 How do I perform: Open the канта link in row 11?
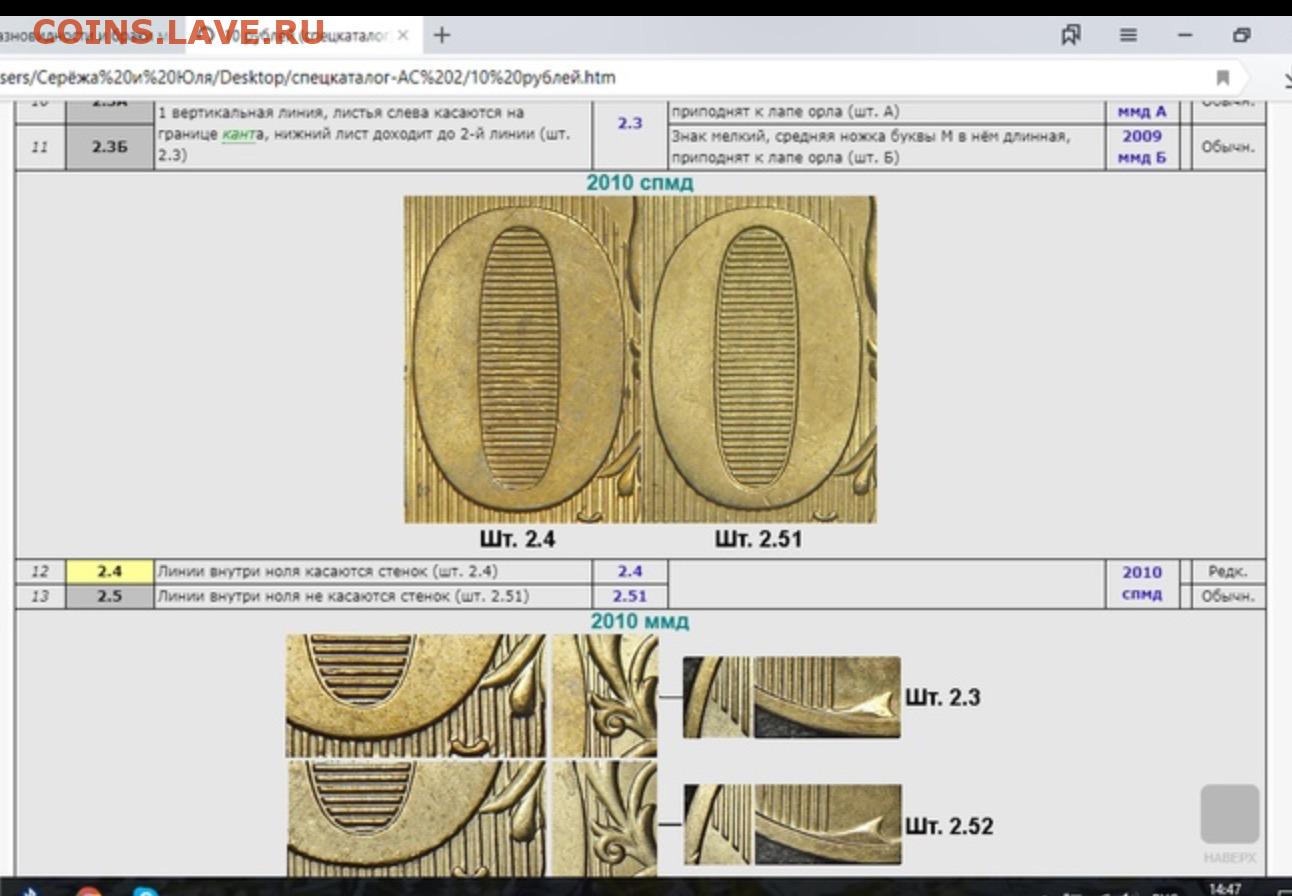238,135
